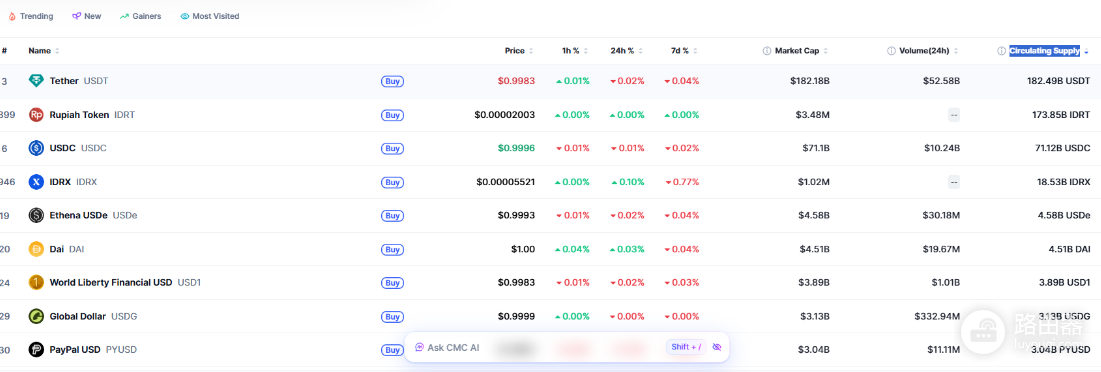This screenshot has height=372, width=1101.
Task: Switch to the New tab
Action: 86,16
